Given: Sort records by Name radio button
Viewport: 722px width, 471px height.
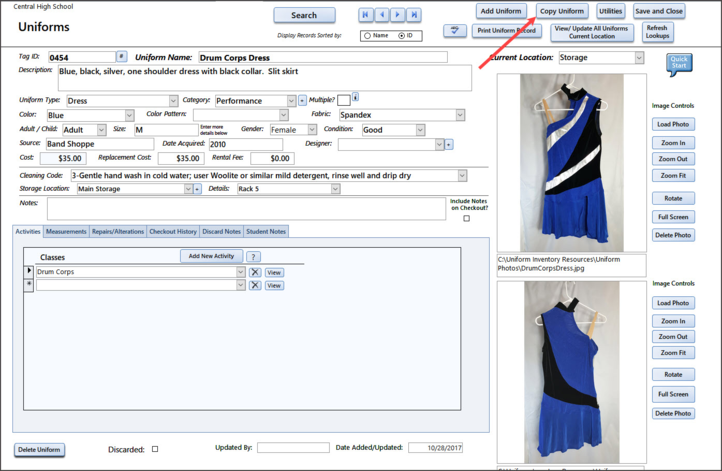Looking at the screenshot, I should [367, 36].
